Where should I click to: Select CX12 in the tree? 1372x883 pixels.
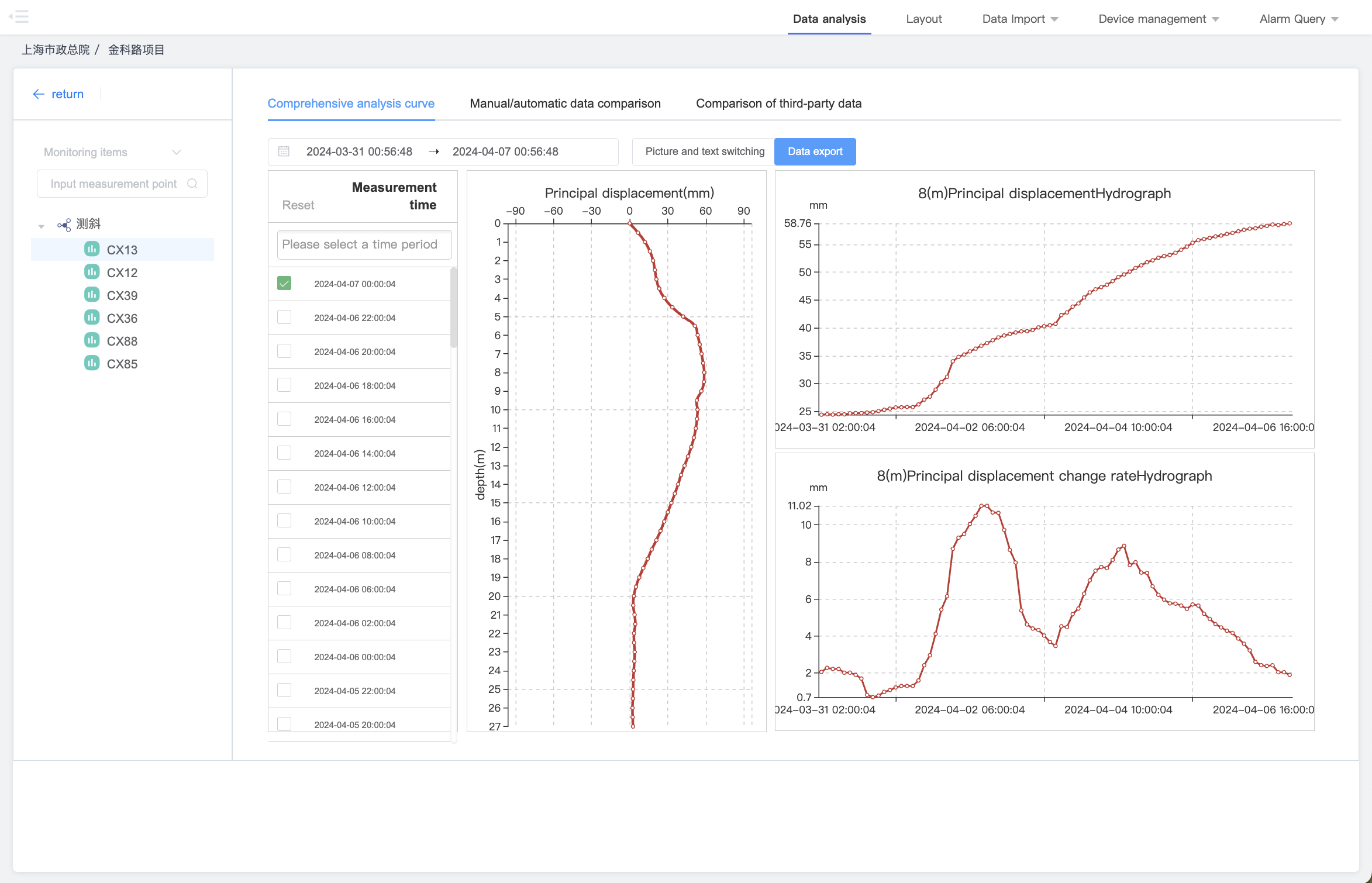(122, 273)
